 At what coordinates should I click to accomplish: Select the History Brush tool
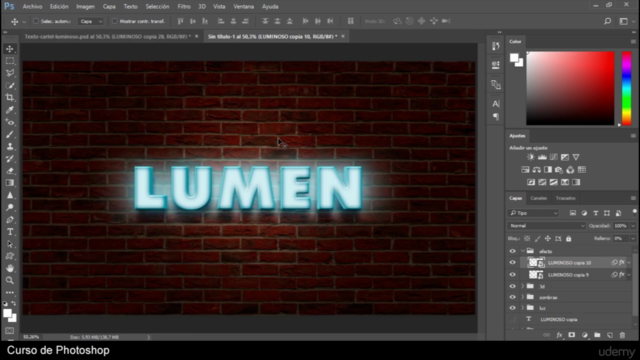pos(10,159)
